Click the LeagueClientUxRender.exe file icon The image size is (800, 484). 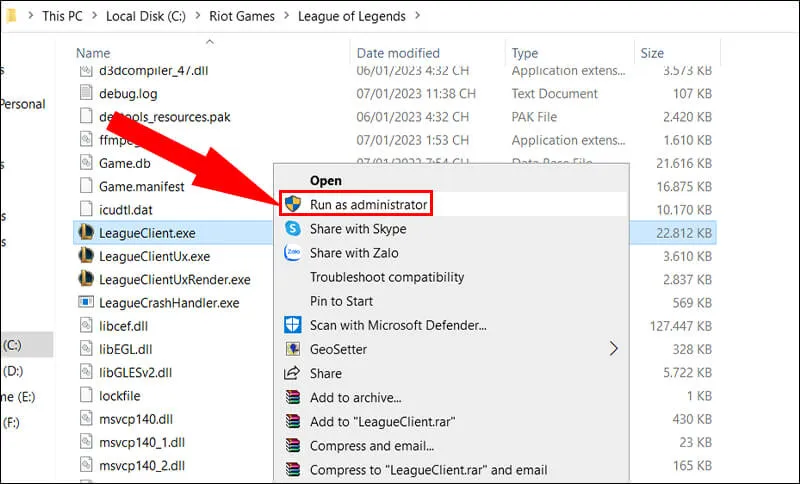tap(86, 279)
